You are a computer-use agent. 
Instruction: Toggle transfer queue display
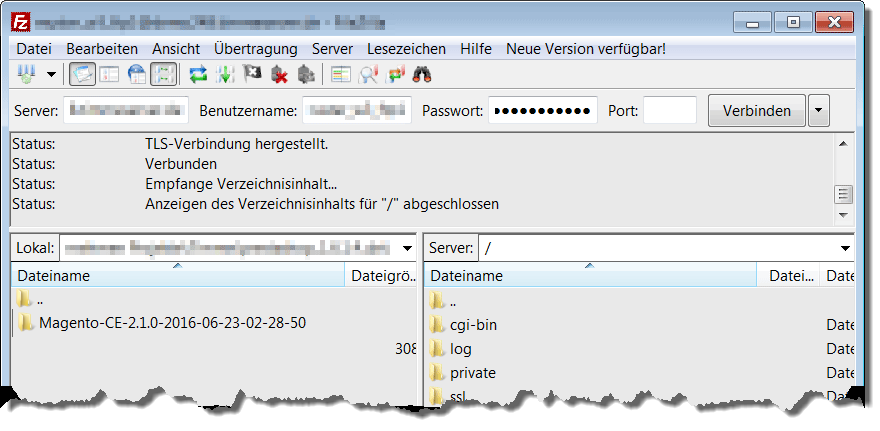point(163,74)
